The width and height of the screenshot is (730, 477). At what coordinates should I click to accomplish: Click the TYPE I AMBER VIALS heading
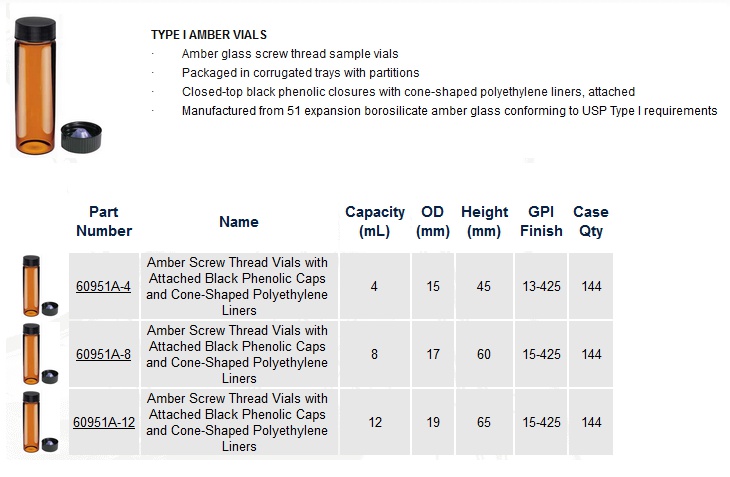(209, 35)
